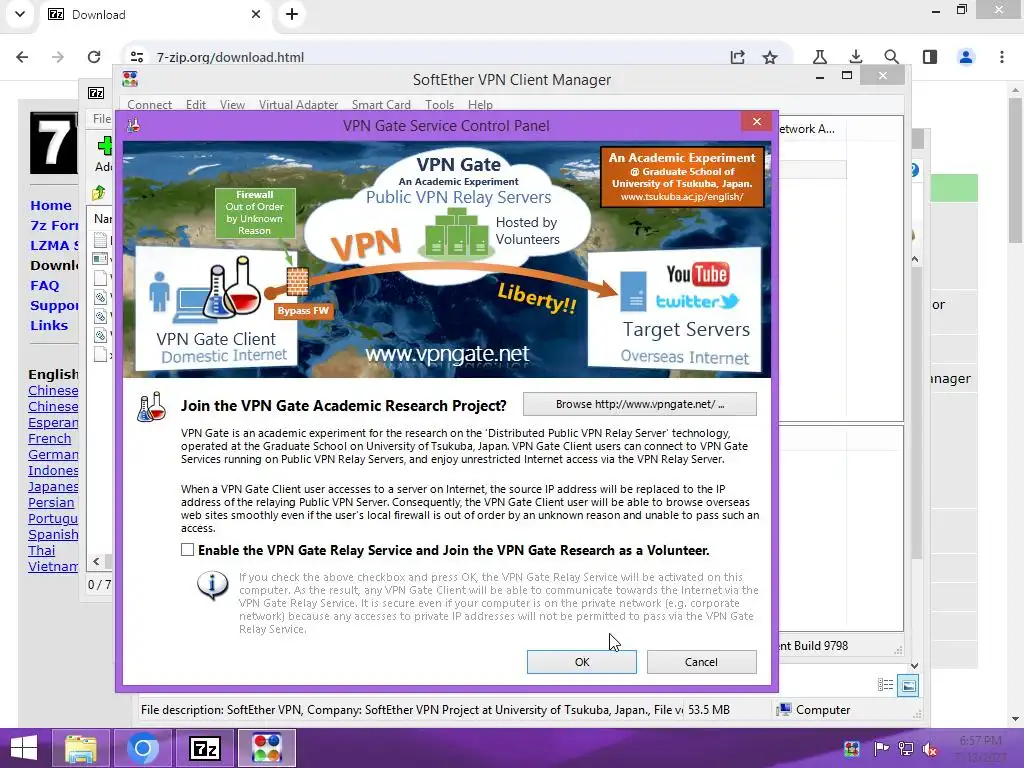Screen dimensions: 1024x768
Task: Open Edit menu in SoftEther VPN Client Manager
Action: [195, 104]
